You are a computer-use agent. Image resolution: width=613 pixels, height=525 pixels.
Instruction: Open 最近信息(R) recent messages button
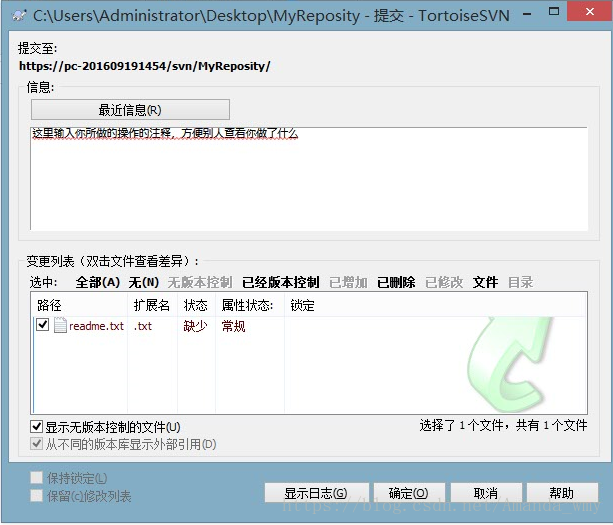coord(130,110)
